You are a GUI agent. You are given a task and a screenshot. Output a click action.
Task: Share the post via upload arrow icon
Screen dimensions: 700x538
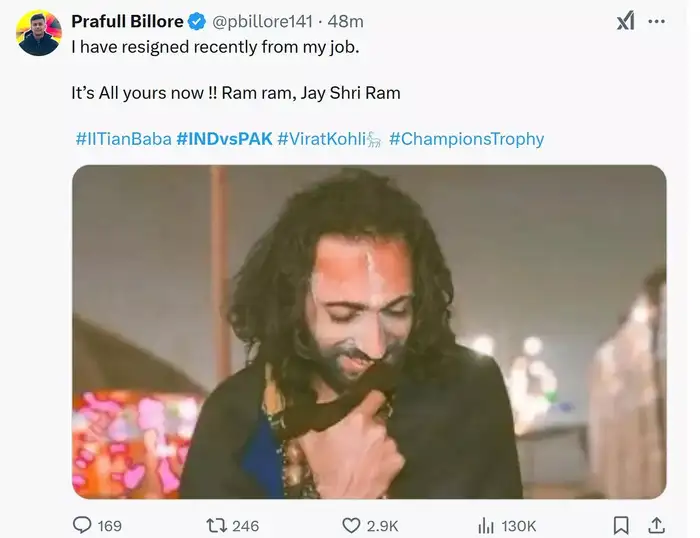656,525
